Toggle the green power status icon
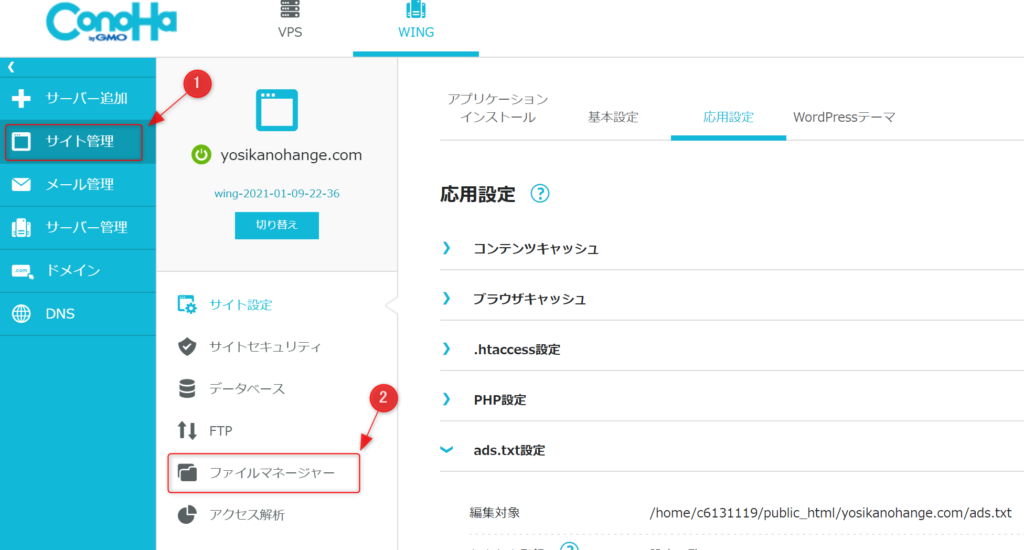The width and height of the screenshot is (1024, 550). 201,155
